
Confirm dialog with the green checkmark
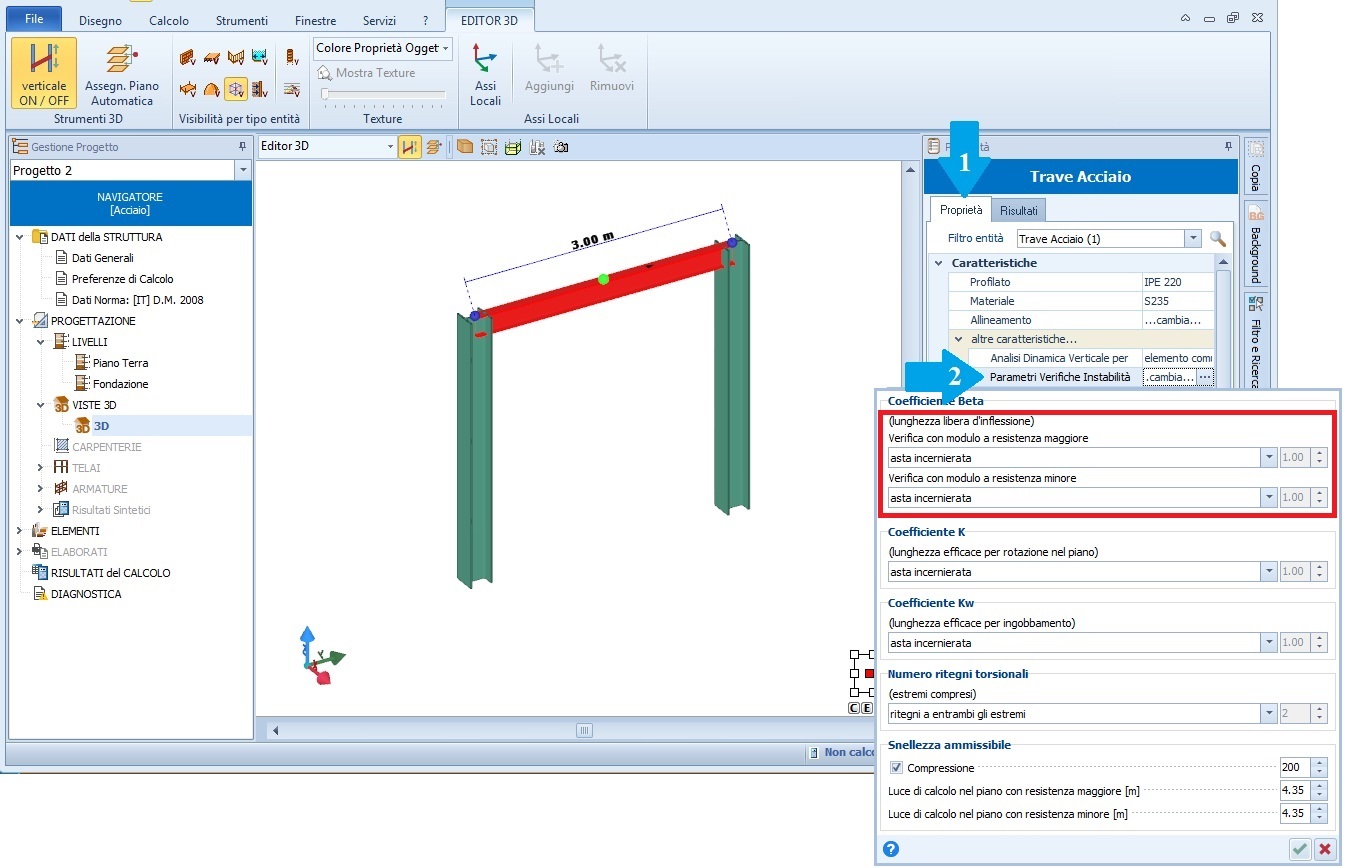[x=1299, y=849]
